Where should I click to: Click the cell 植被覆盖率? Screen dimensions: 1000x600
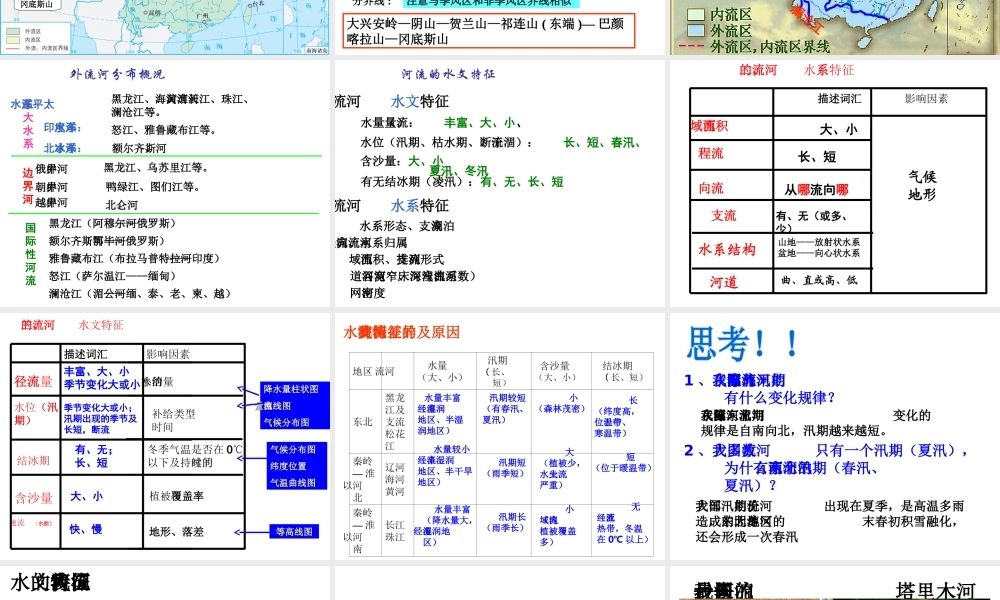[177, 496]
